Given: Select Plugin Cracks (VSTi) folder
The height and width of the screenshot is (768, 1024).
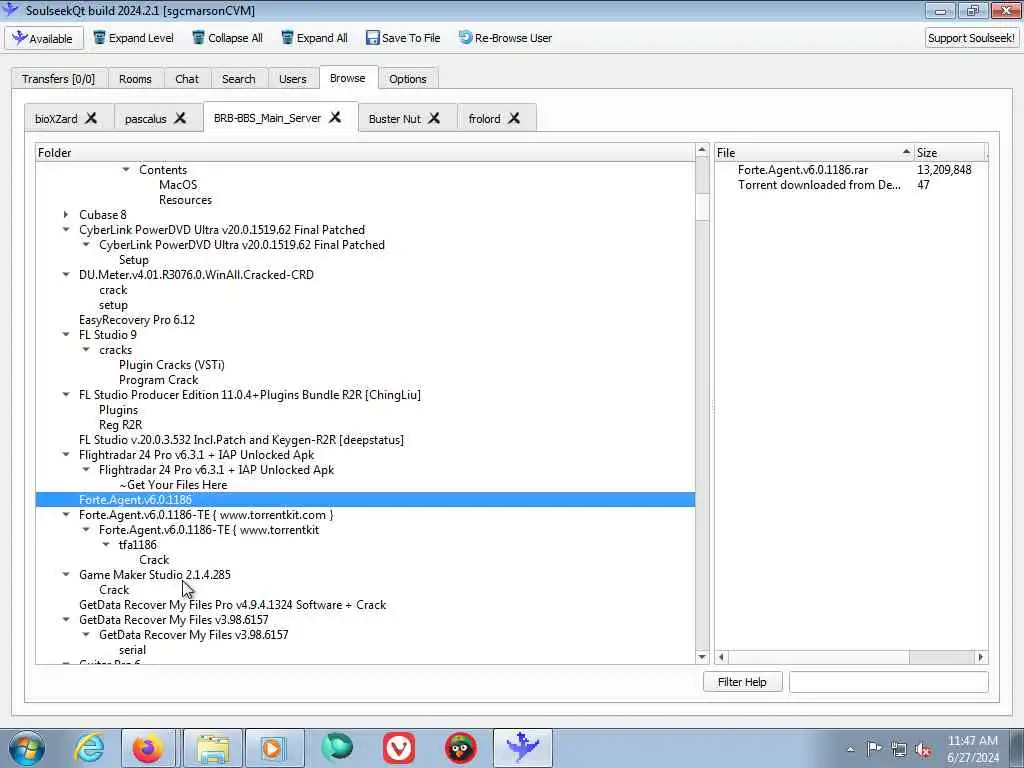Looking at the screenshot, I should 171,365.
